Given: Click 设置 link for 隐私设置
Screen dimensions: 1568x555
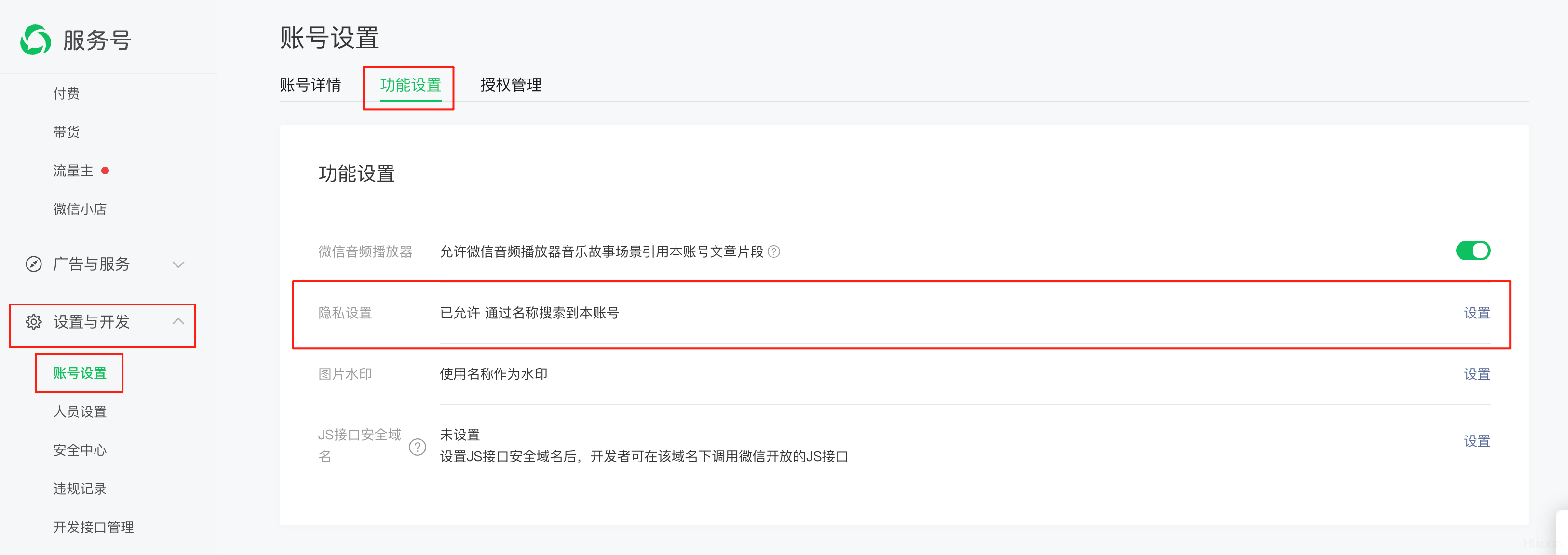Looking at the screenshot, I should [x=1477, y=313].
